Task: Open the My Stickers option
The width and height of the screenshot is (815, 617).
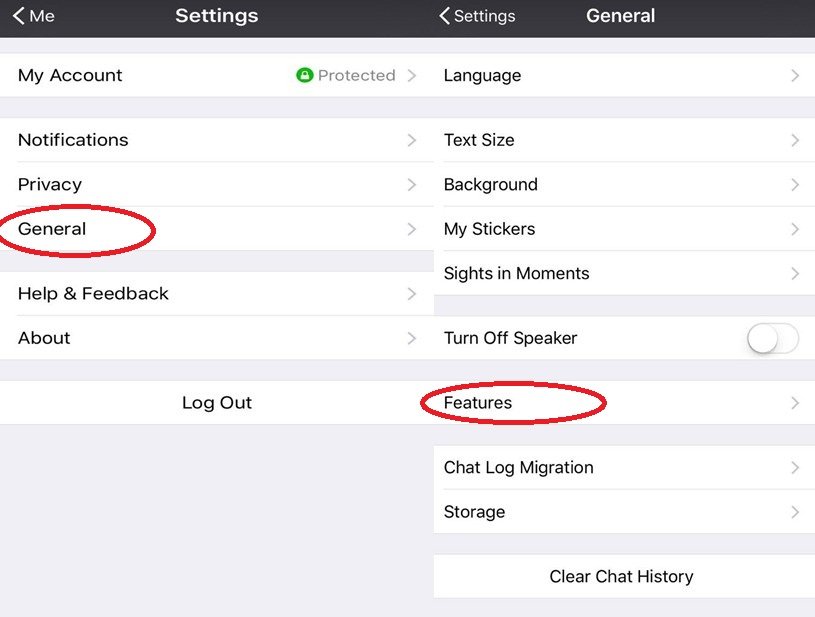Action: [x=489, y=229]
